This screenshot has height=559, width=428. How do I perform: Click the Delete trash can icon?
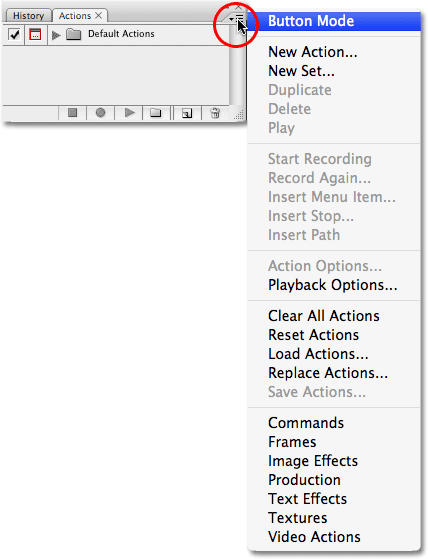pyautogui.click(x=215, y=113)
